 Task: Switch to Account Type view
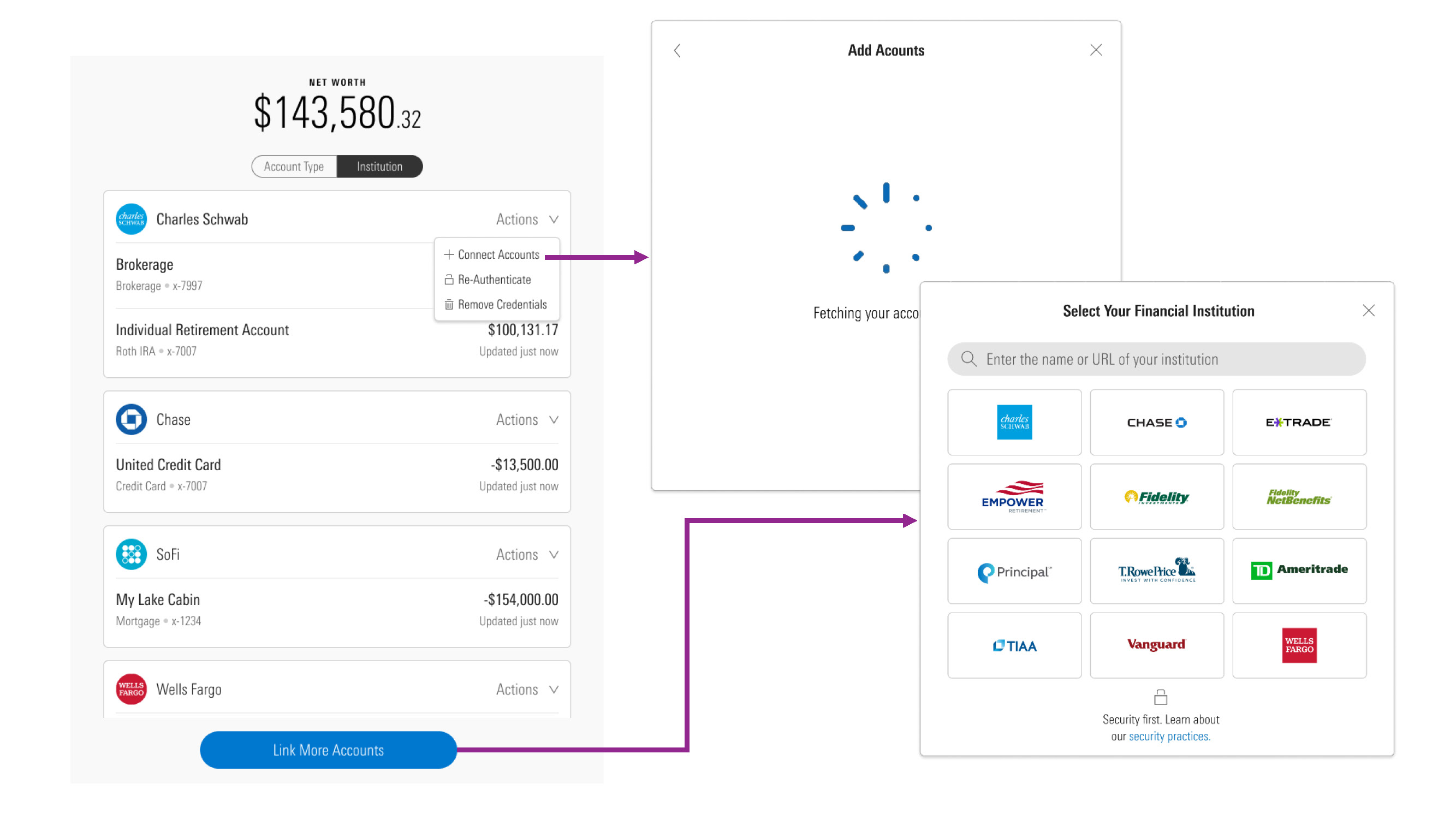[x=294, y=166]
